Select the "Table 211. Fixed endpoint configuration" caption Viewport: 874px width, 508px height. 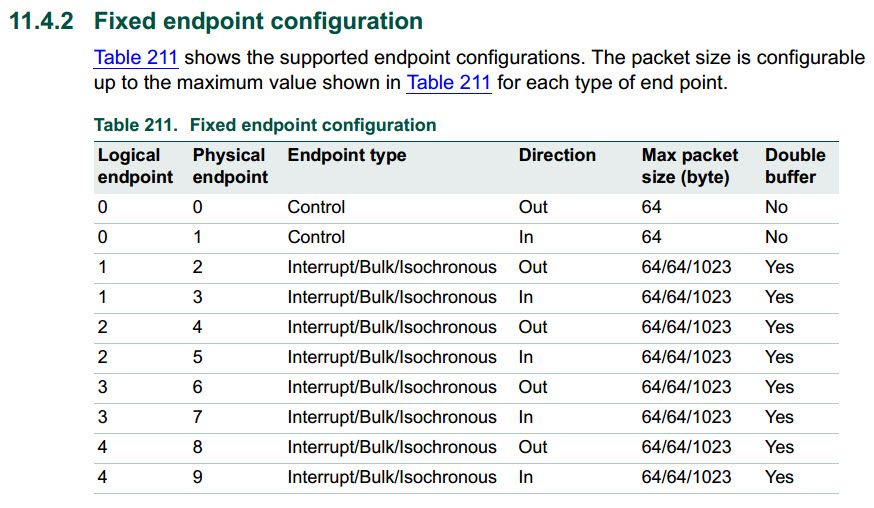coord(265,125)
